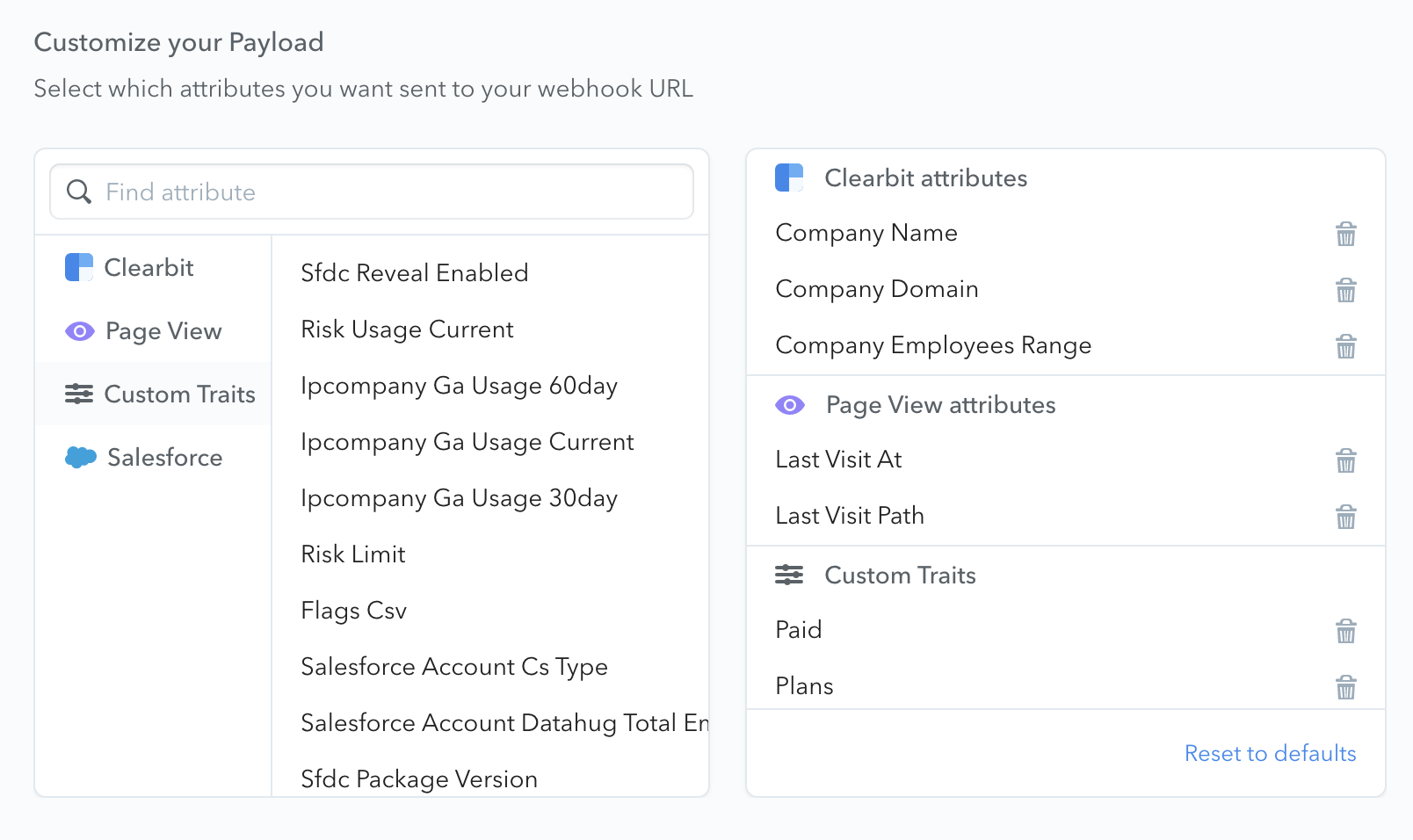
Task: Switch to the Page View category
Action: point(153,330)
